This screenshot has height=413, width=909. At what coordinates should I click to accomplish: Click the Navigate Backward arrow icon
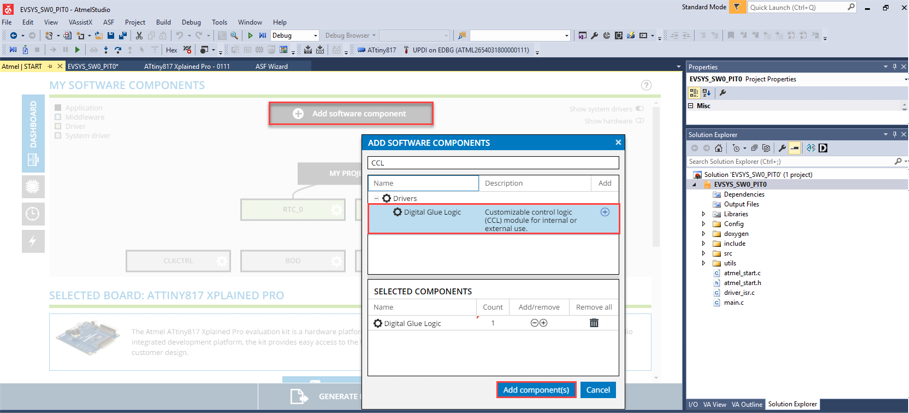(13, 35)
